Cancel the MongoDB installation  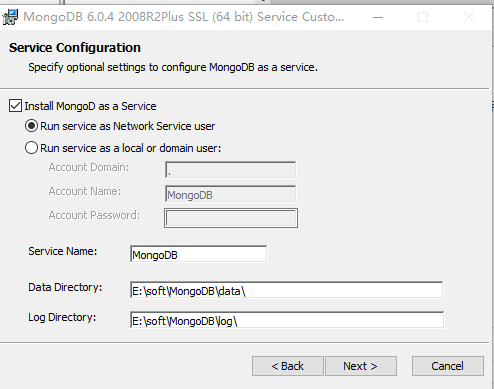pos(448,366)
